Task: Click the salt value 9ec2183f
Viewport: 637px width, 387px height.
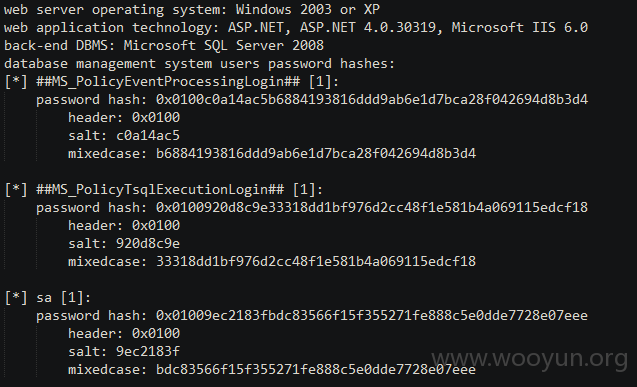Action: [x=148, y=351]
